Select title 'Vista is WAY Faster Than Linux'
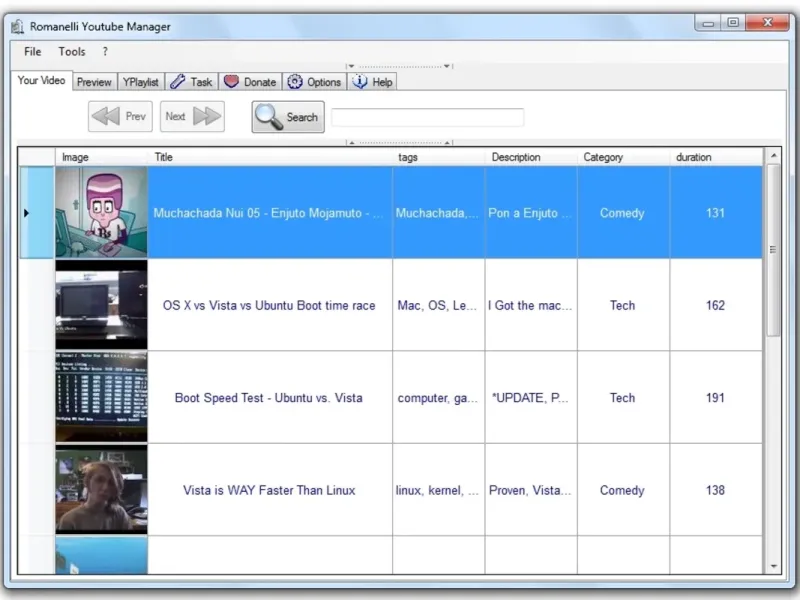Screen dimensions: 800x600 click(x=270, y=490)
